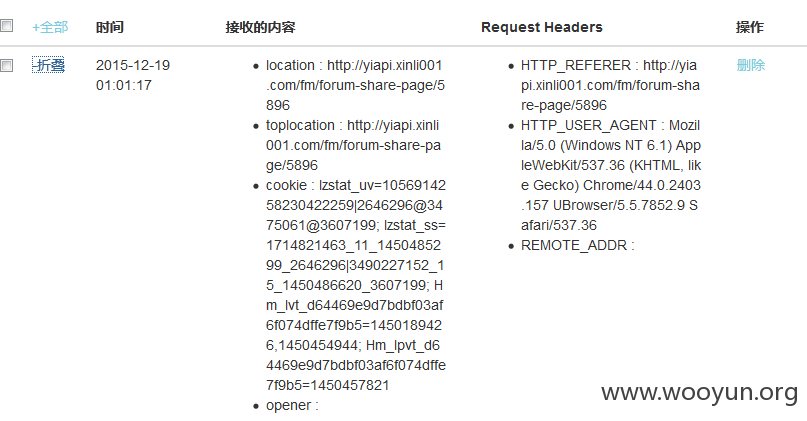Select the Request Headers column header
The image size is (807, 421).
click(x=541, y=27)
